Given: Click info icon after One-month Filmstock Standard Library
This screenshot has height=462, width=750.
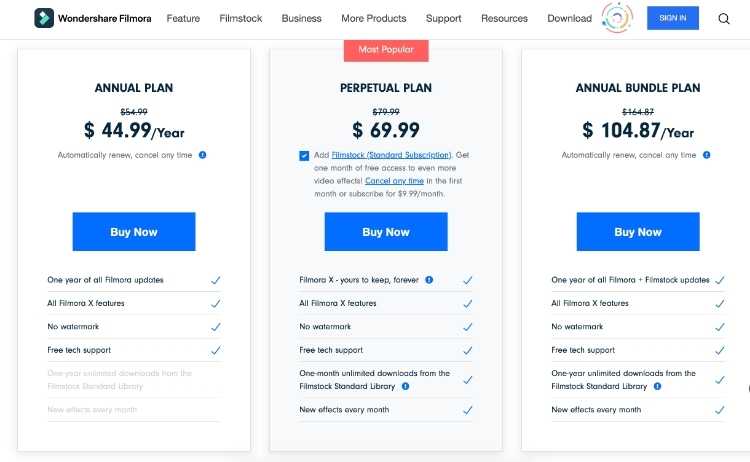Looking at the screenshot, I should 405,386.
